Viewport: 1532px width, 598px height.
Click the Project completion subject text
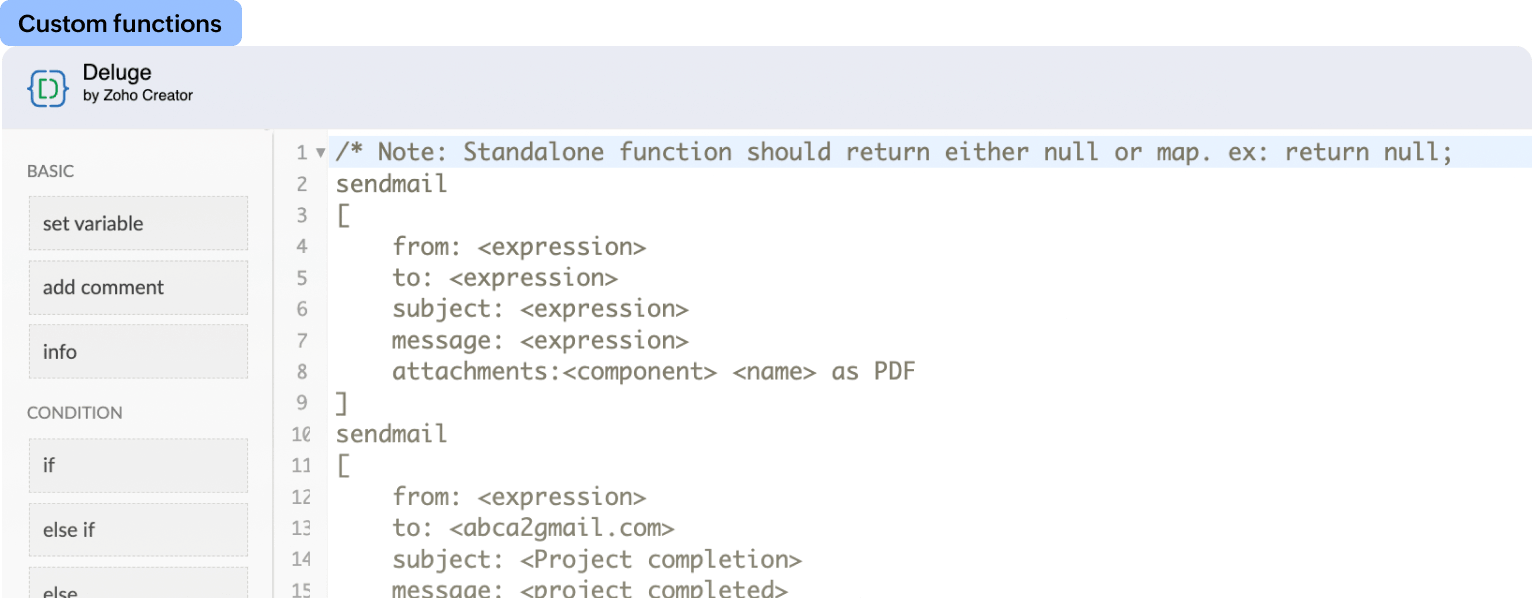[x=661, y=559]
